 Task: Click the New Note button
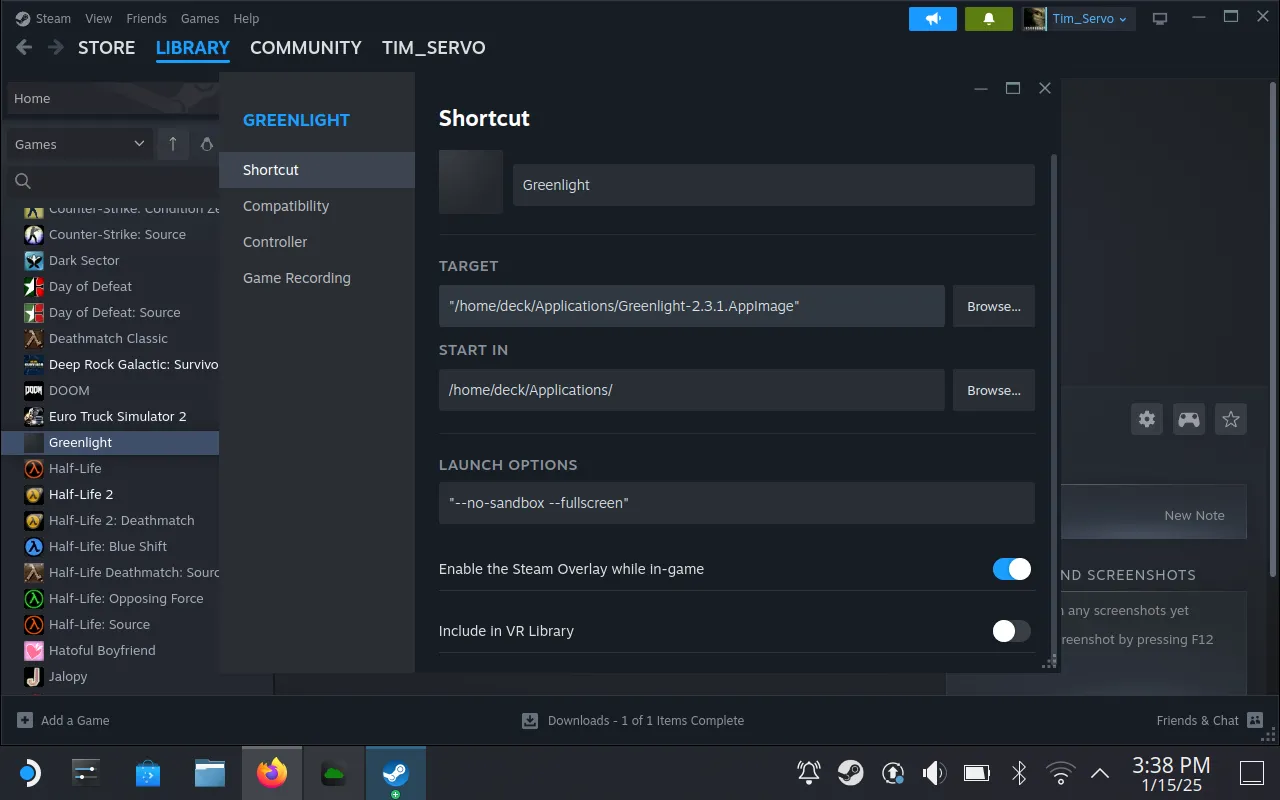(1194, 514)
